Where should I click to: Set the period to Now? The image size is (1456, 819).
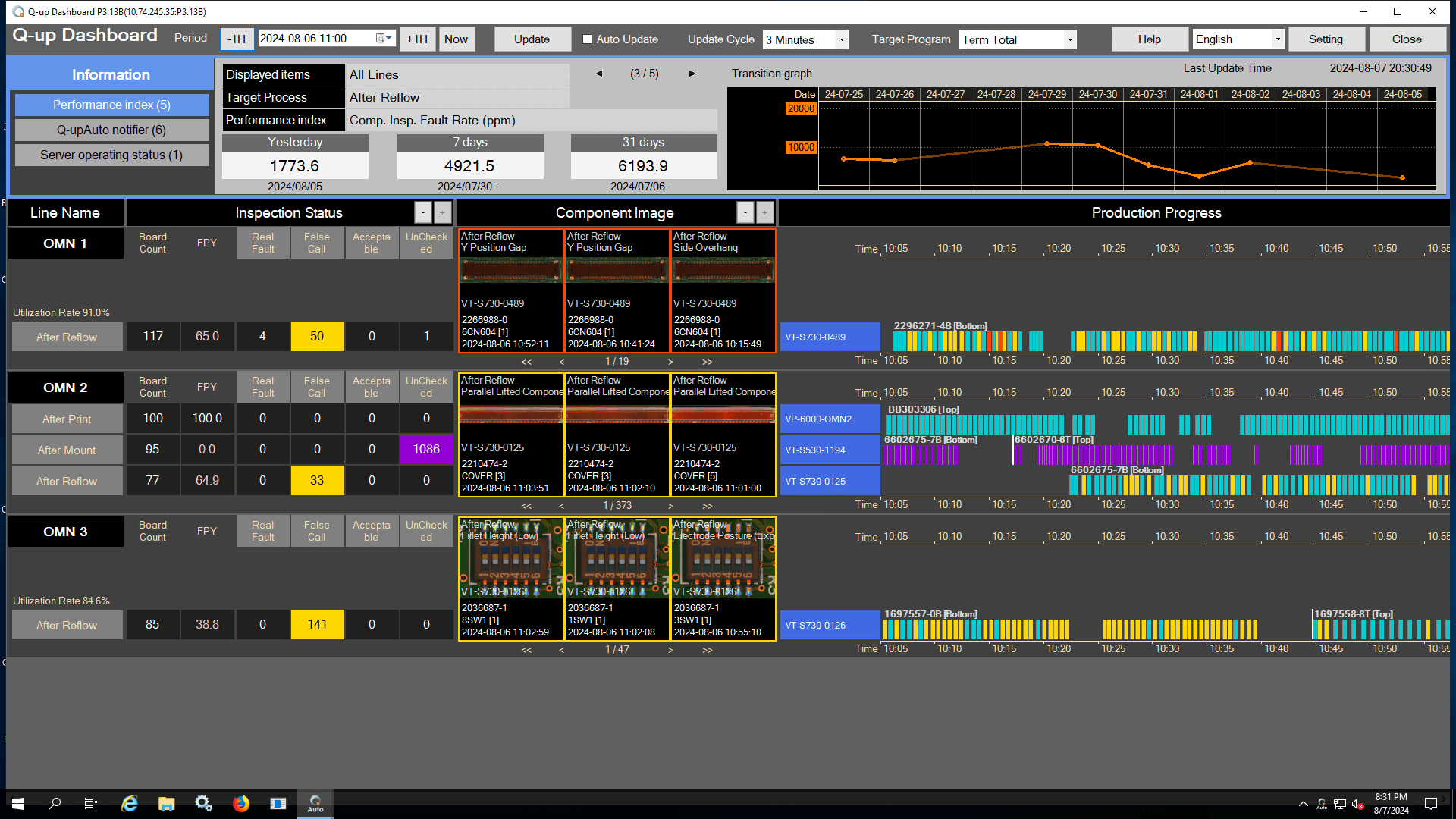tap(456, 39)
